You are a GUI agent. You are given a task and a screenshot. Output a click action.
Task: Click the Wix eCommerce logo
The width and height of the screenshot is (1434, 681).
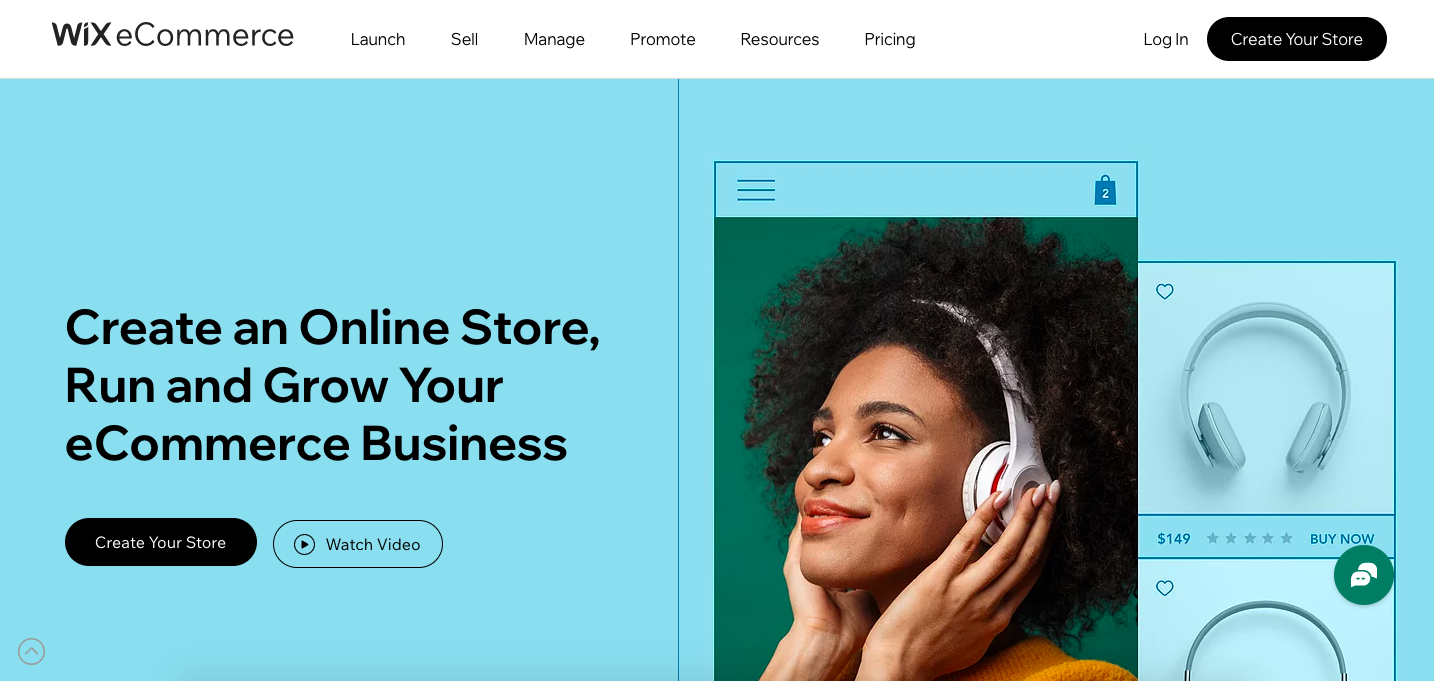pyautogui.click(x=173, y=36)
